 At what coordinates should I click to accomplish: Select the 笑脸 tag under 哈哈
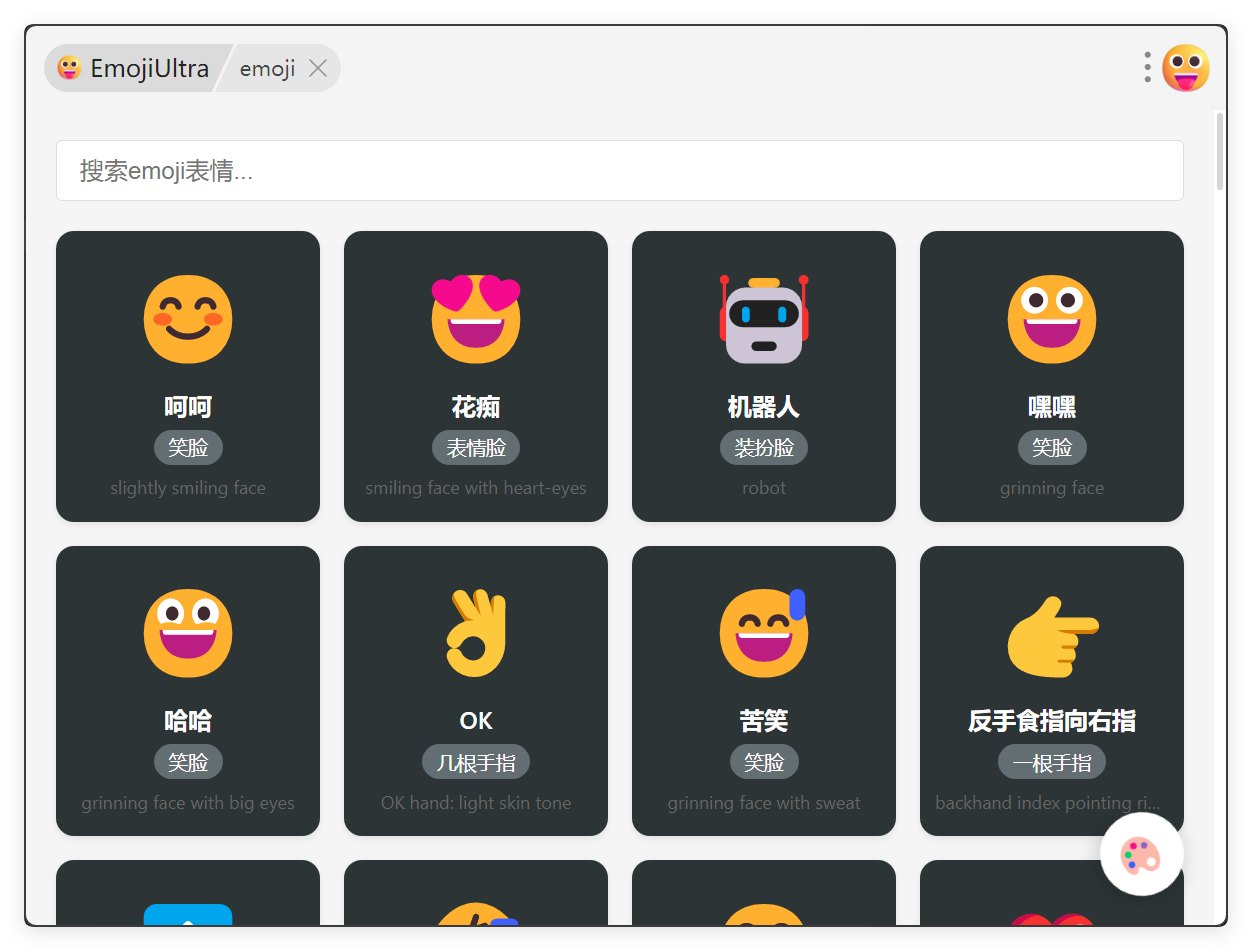click(188, 762)
